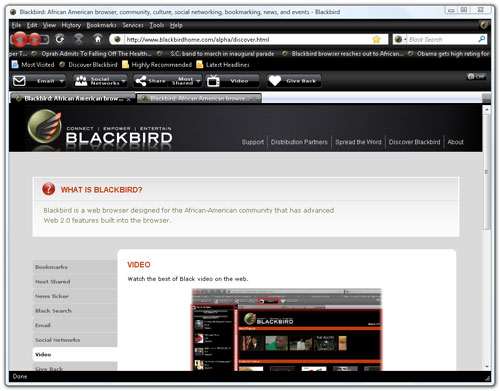Select Video in the sidebar list
The height and width of the screenshot is (391, 500).
point(75,354)
